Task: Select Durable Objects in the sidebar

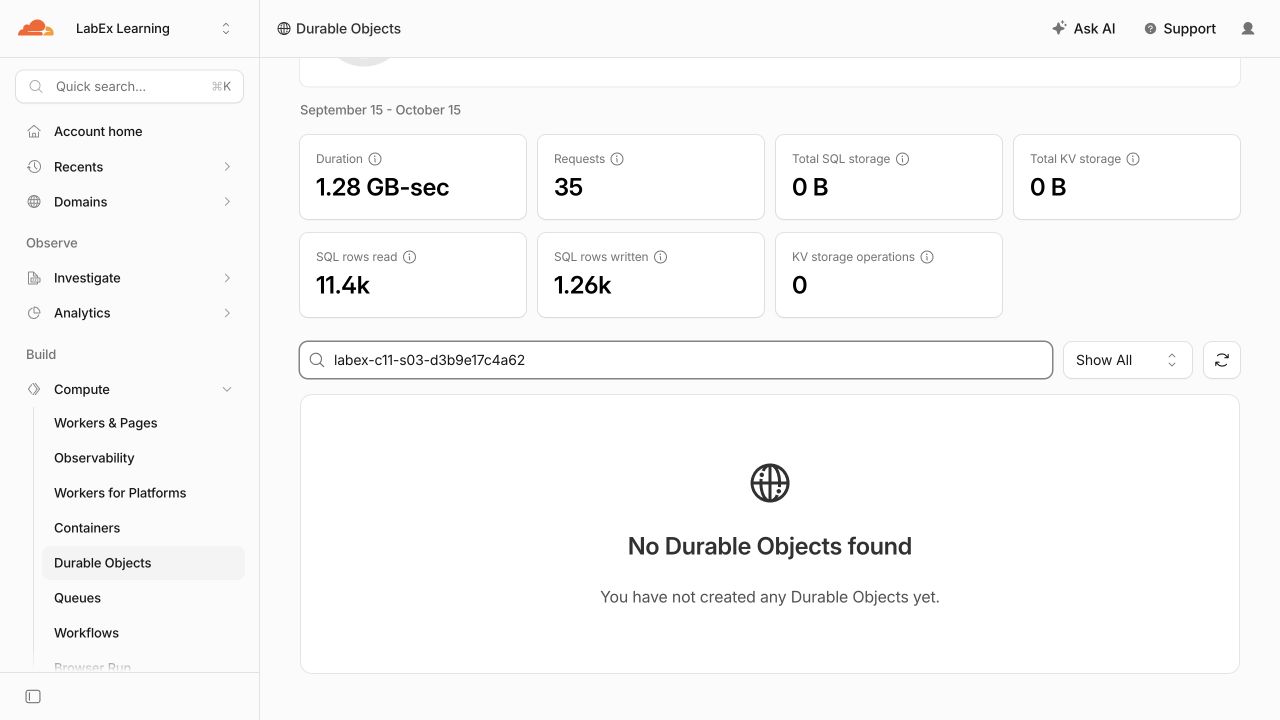Action: coord(143,562)
